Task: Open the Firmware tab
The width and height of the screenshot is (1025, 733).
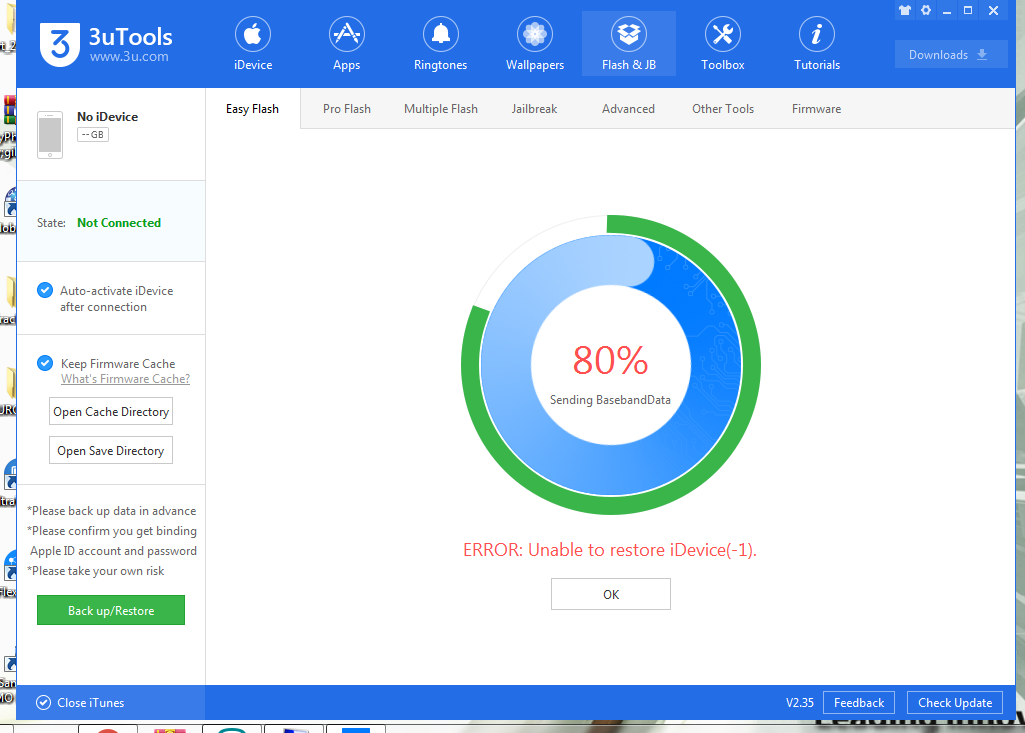Action: click(x=816, y=109)
